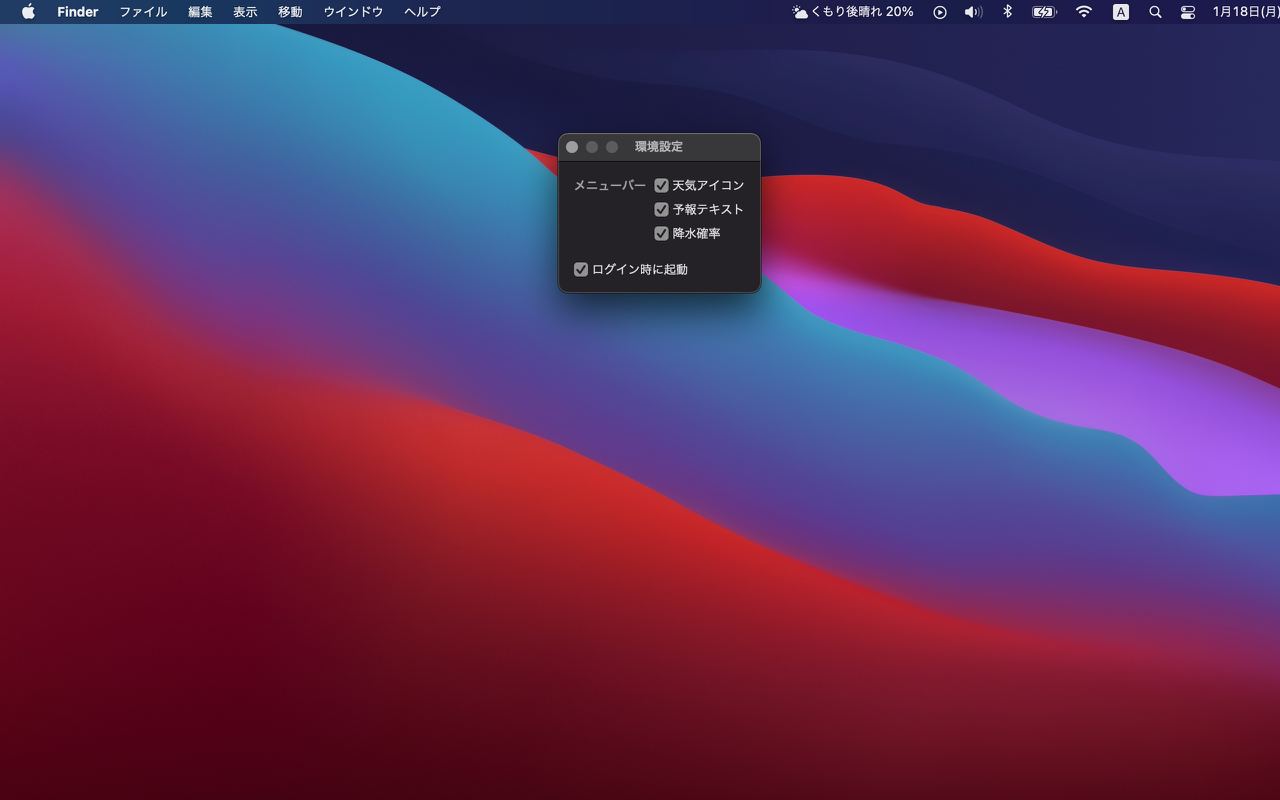Open the ヘルプ menu
The width and height of the screenshot is (1280, 800).
[x=419, y=12]
